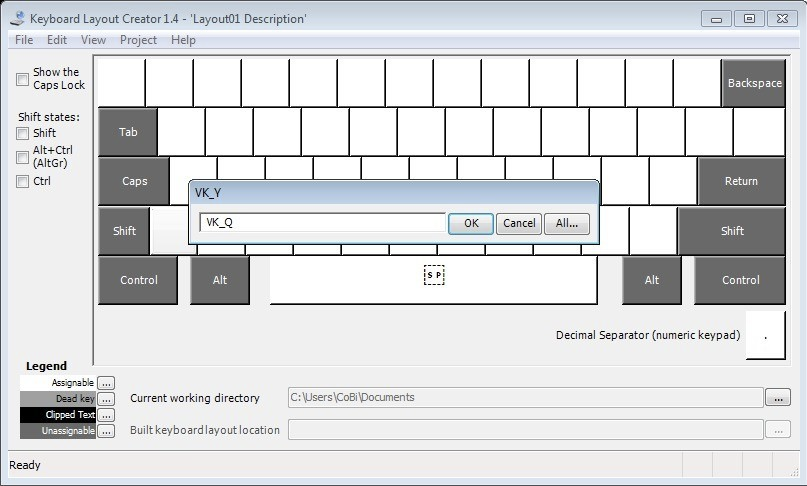Click the Decimal Separator key box
The image size is (807, 486).
pyautogui.click(x=765, y=335)
